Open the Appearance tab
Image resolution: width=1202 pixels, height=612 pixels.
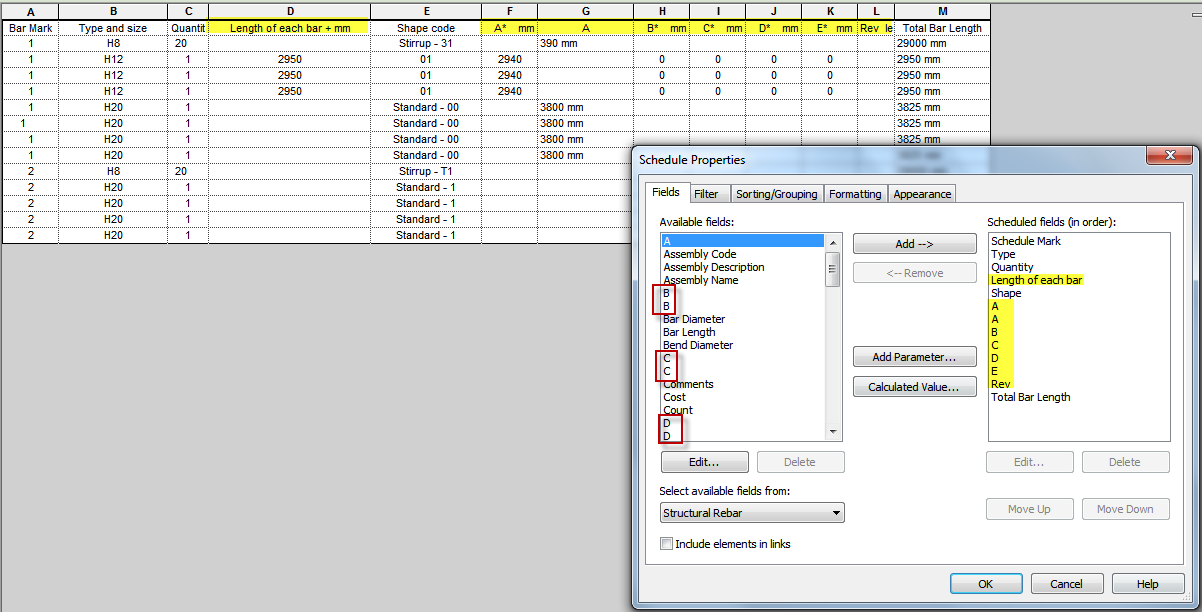point(921,193)
